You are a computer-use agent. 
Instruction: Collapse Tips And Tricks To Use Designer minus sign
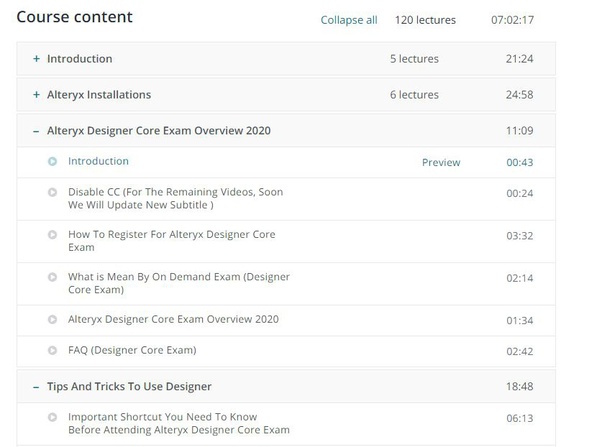click(x=36, y=387)
